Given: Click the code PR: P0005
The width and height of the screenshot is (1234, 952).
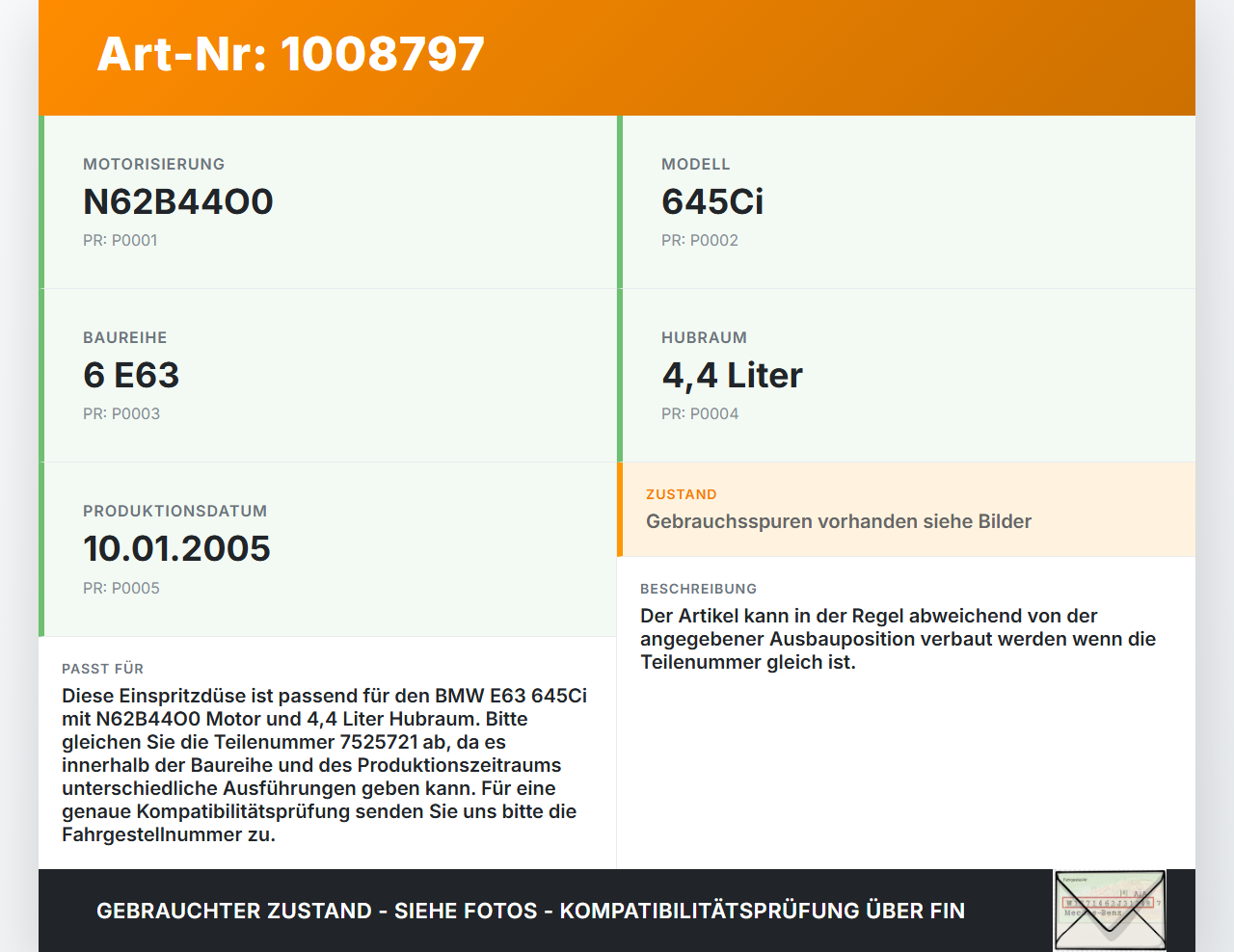Looking at the screenshot, I should pyautogui.click(x=121, y=589).
